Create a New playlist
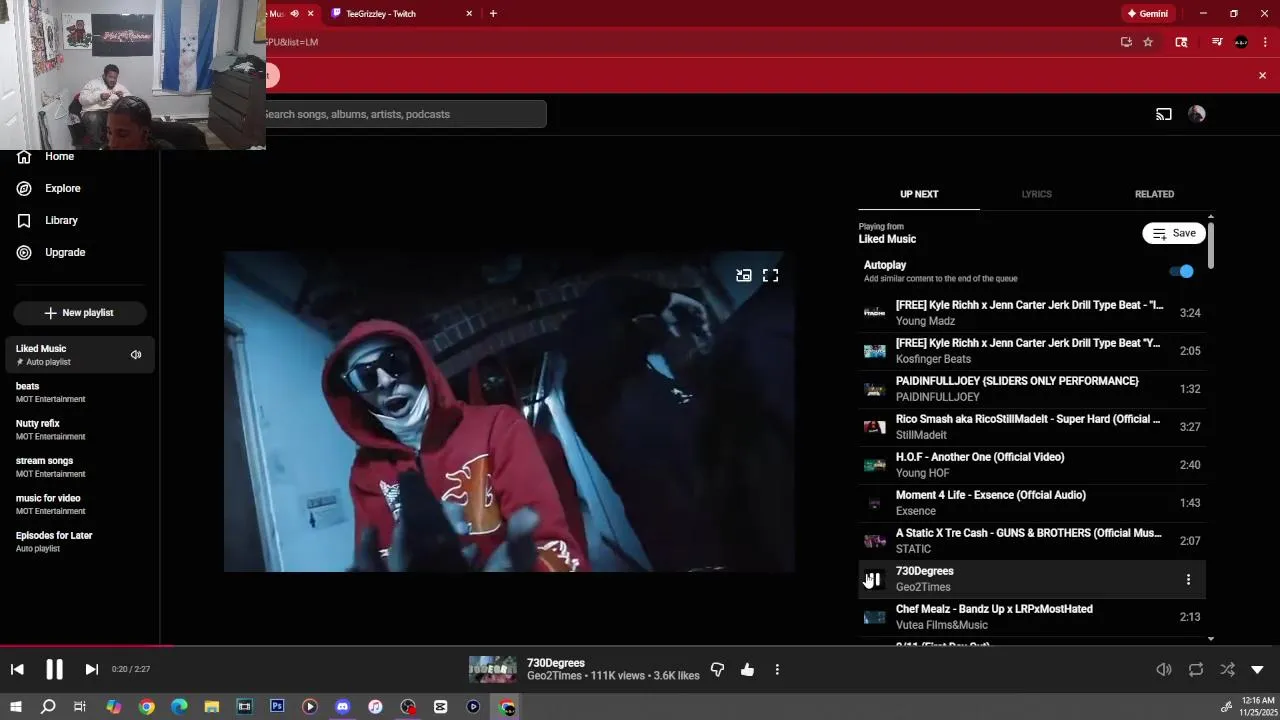 79,313
